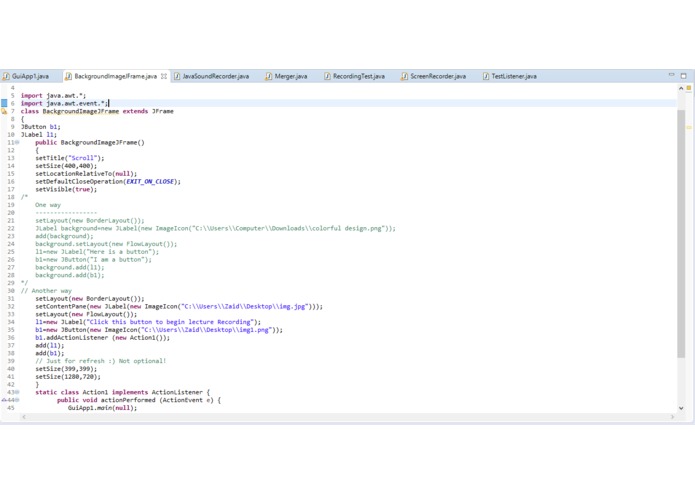Maximize the editor area

click(684, 76)
